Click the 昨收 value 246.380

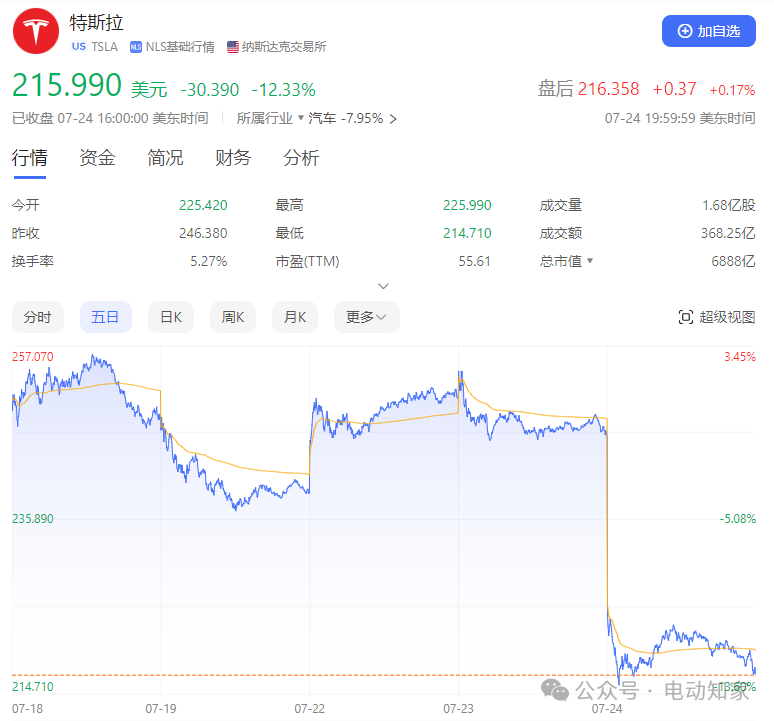point(203,233)
